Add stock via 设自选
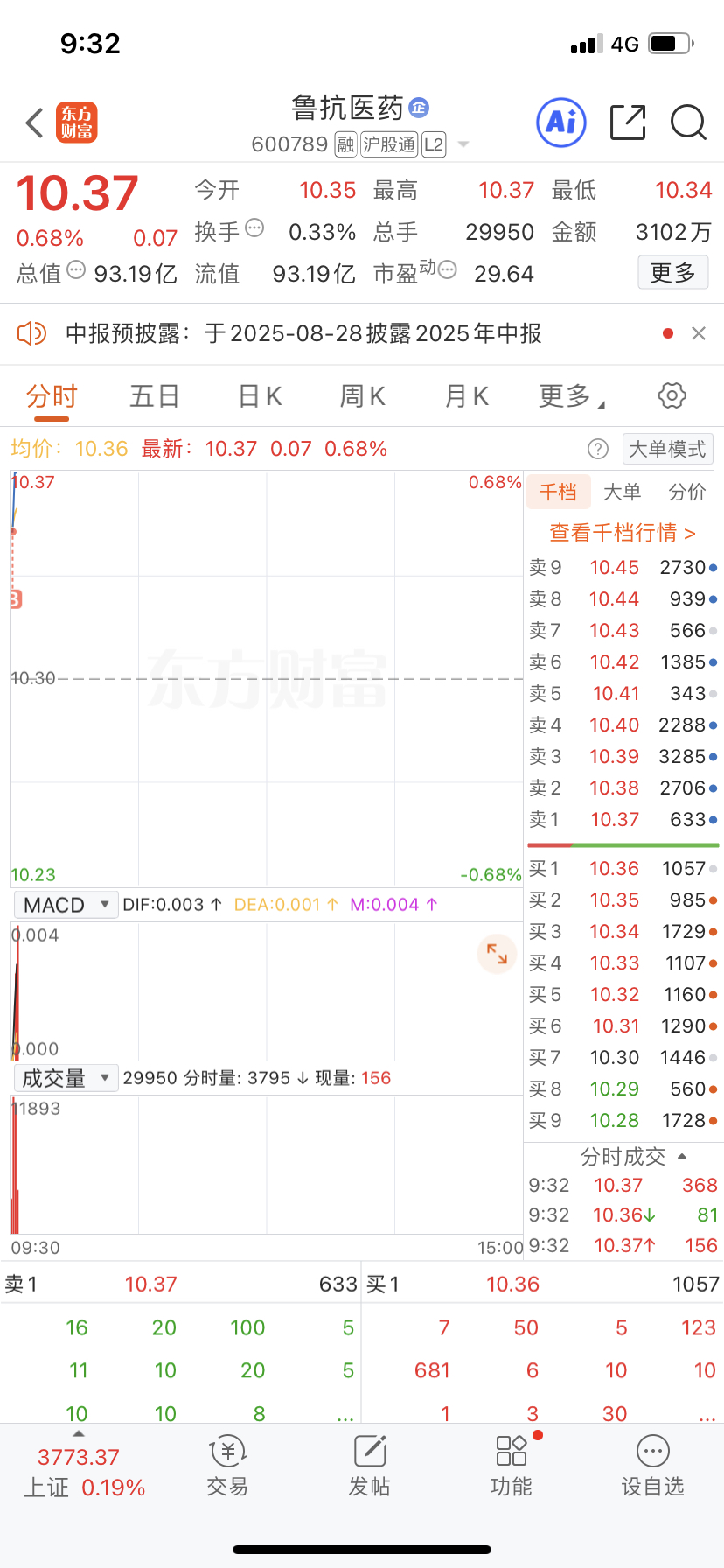Screen dimensions: 724x1568 point(653,1466)
